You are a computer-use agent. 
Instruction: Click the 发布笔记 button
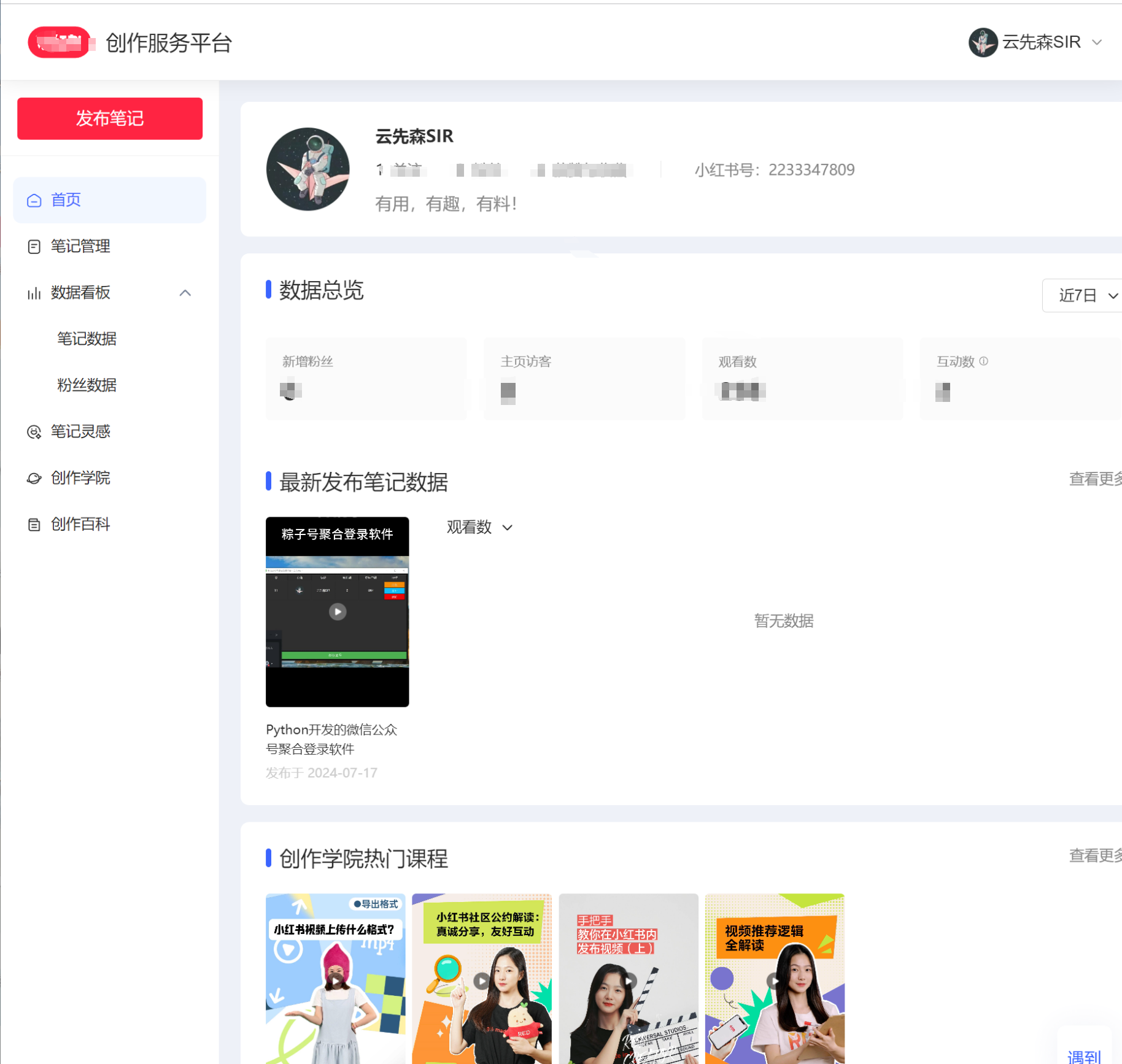pos(109,118)
